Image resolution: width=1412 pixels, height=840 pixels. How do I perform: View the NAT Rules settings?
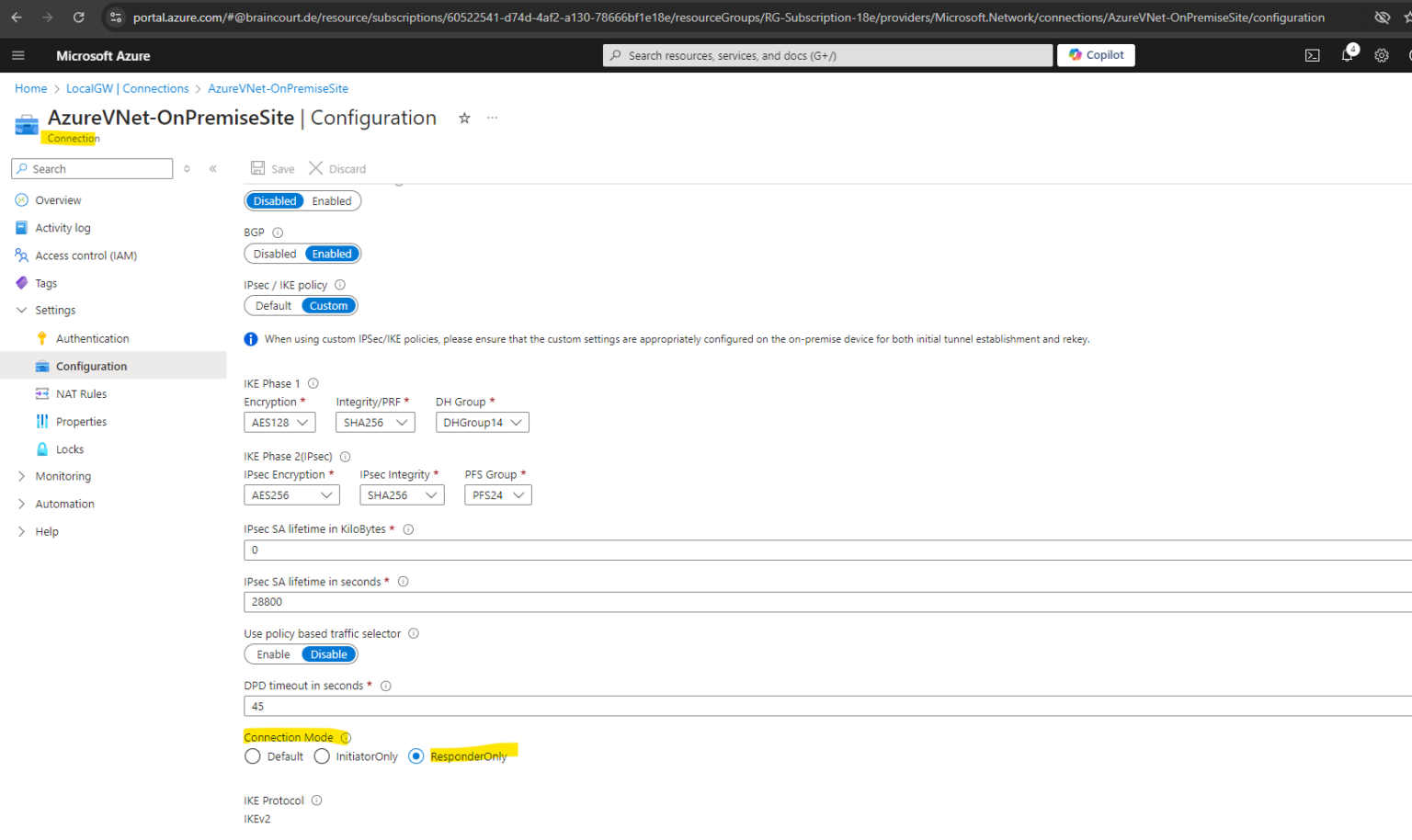(82, 393)
